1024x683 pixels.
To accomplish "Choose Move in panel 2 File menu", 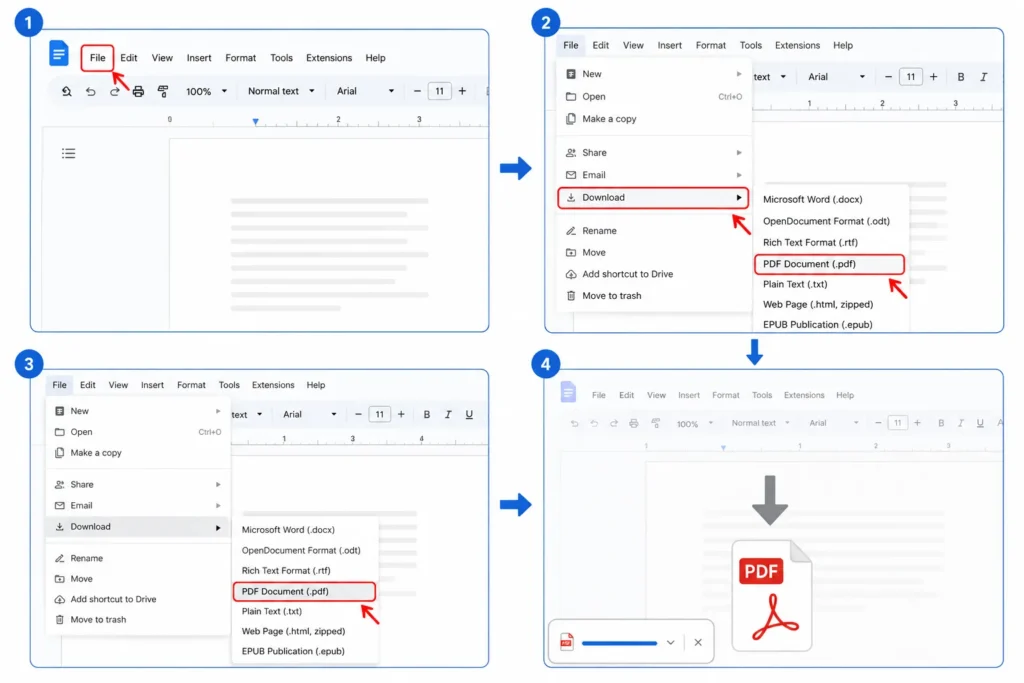I will click(x=594, y=253).
